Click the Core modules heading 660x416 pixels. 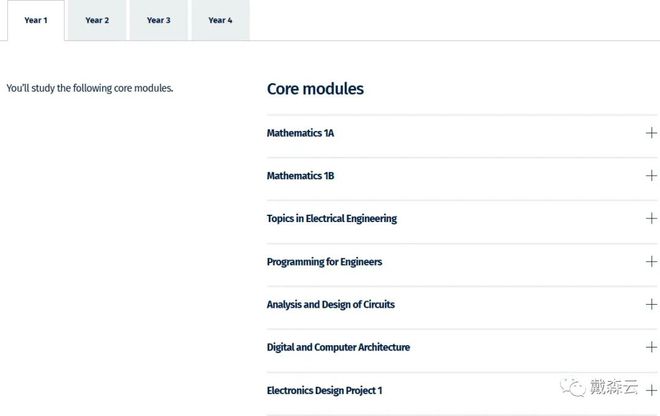[x=315, y=89]
